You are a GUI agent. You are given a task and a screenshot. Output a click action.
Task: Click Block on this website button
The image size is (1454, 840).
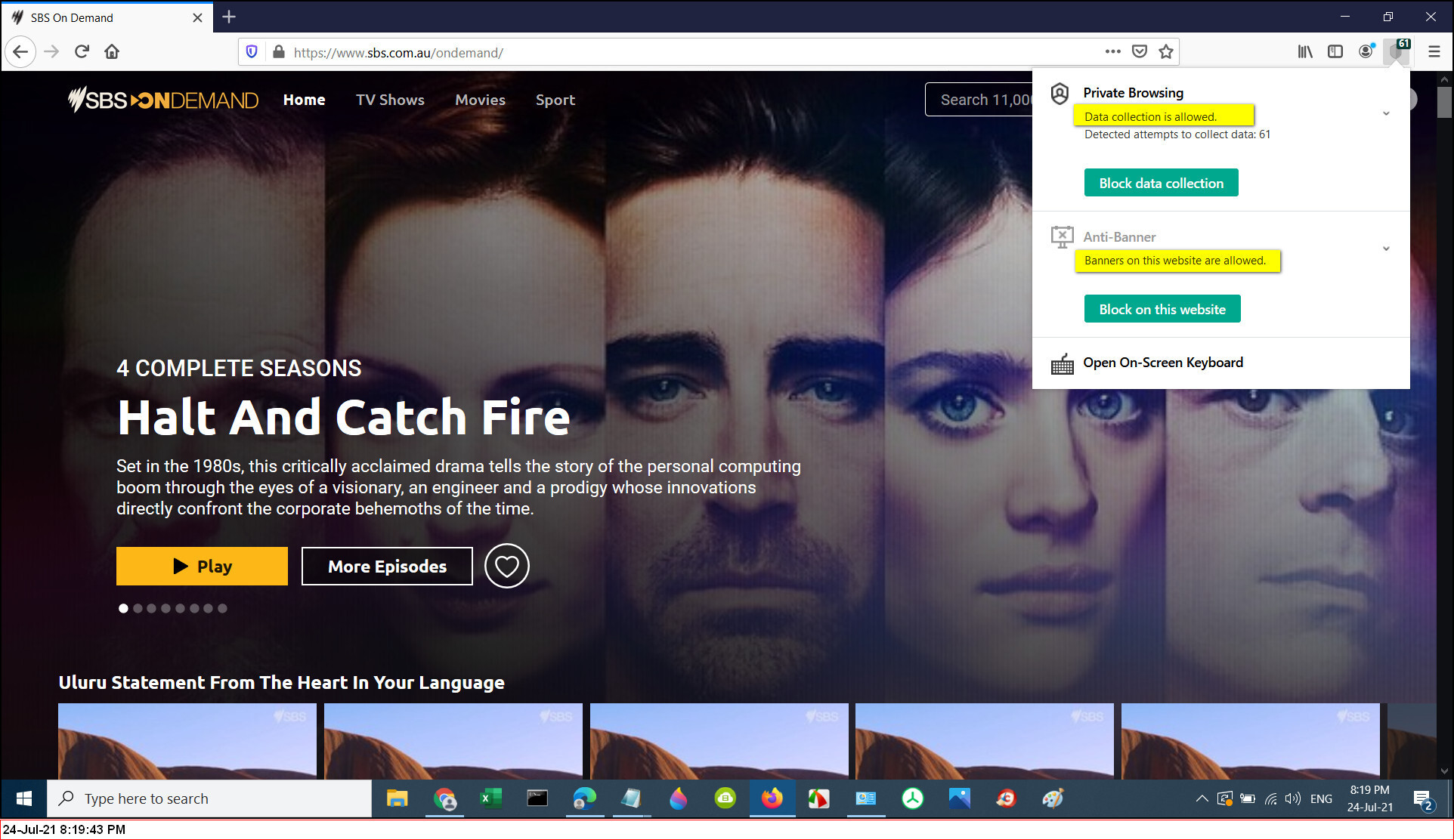pos(1162,309)
